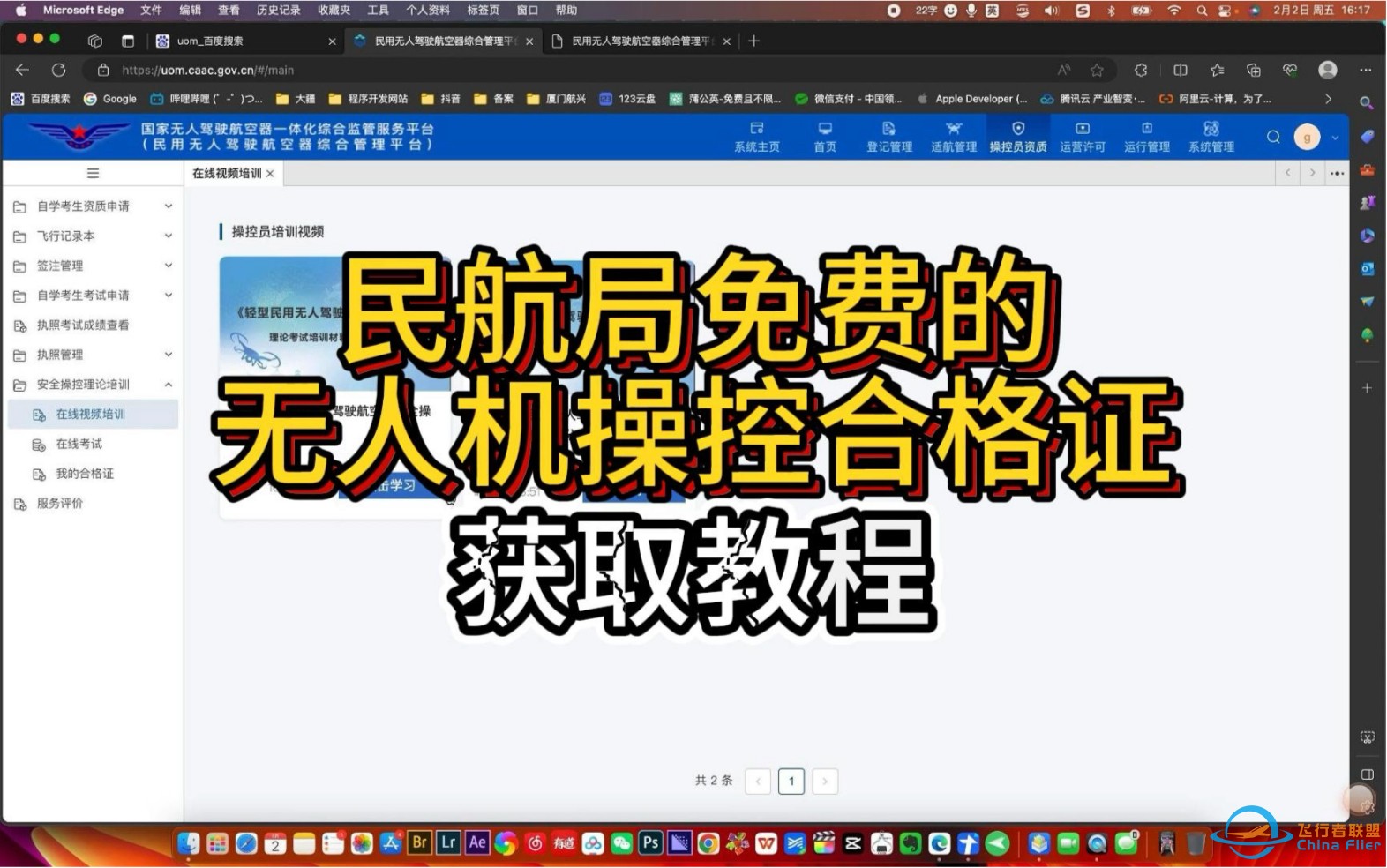The height and width of the screenshot is (868, 1387).
Task: Select 操控员资质 navigation module
Action: click(x=1018, y=138)
